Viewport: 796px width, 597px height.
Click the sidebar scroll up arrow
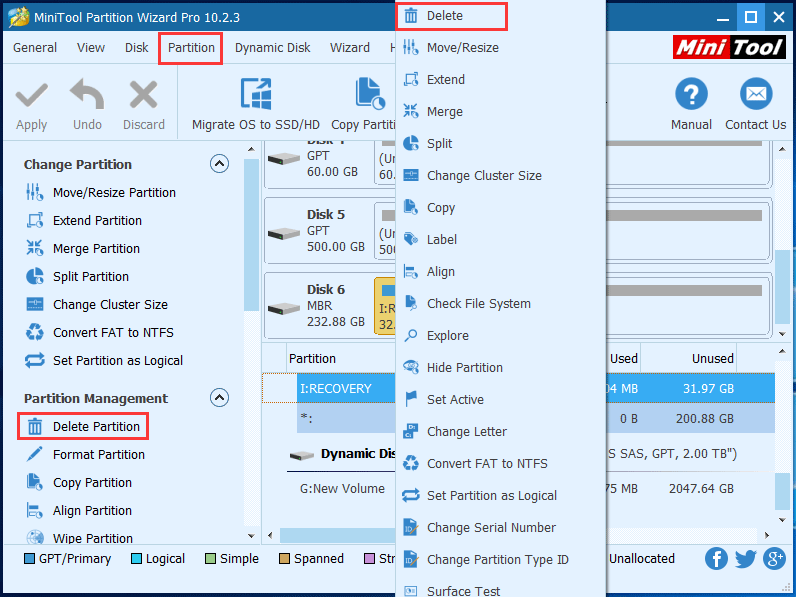coord(251,149)
